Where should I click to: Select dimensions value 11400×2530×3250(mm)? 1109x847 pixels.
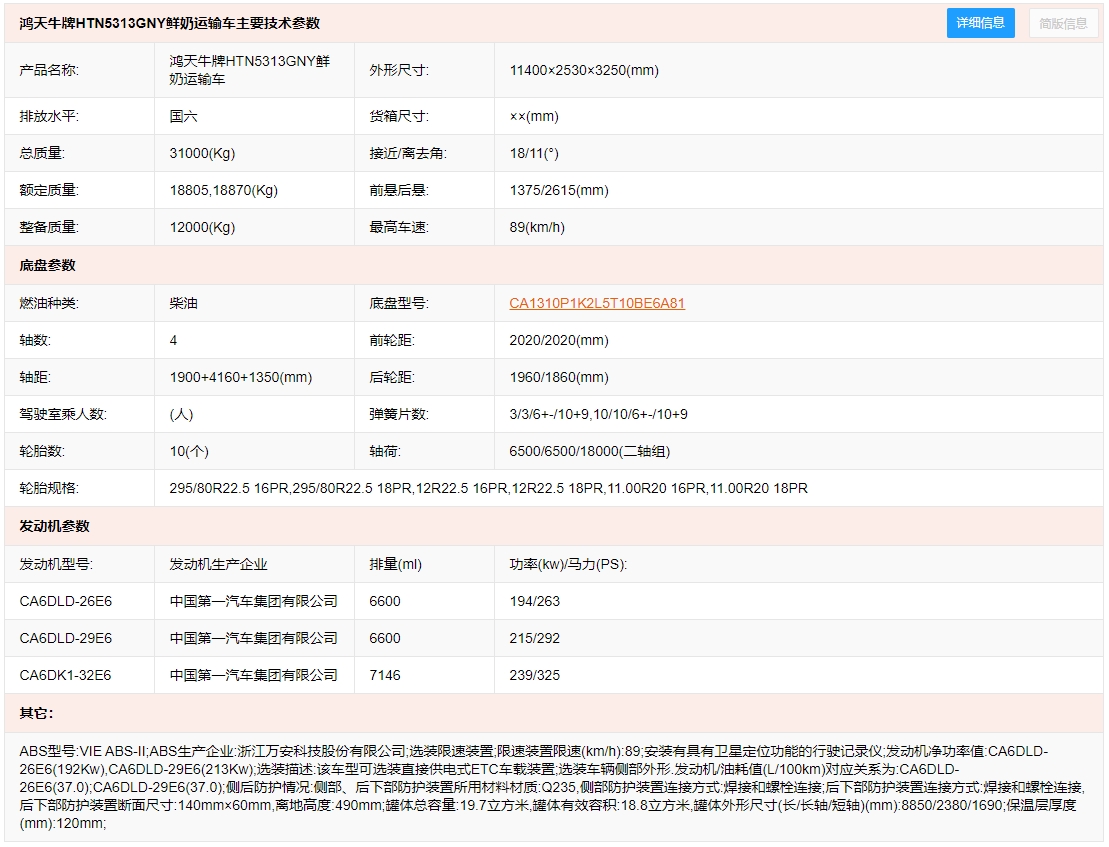click(x=584, y=70)
